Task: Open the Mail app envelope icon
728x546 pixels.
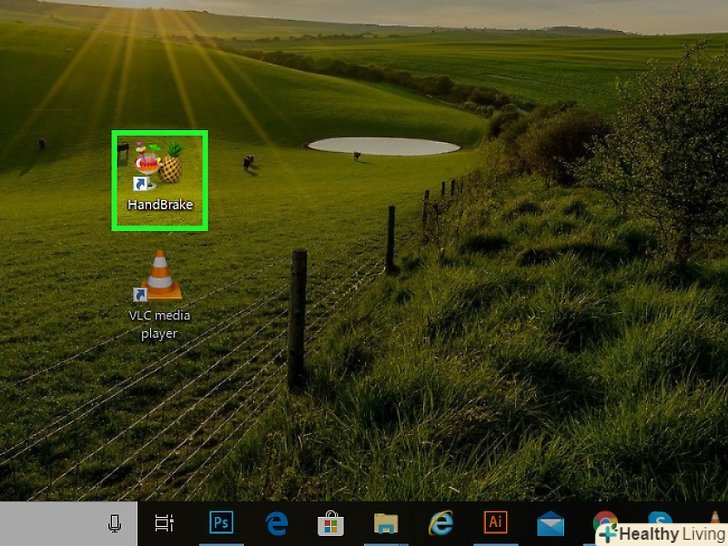Action: click(550, 523)
